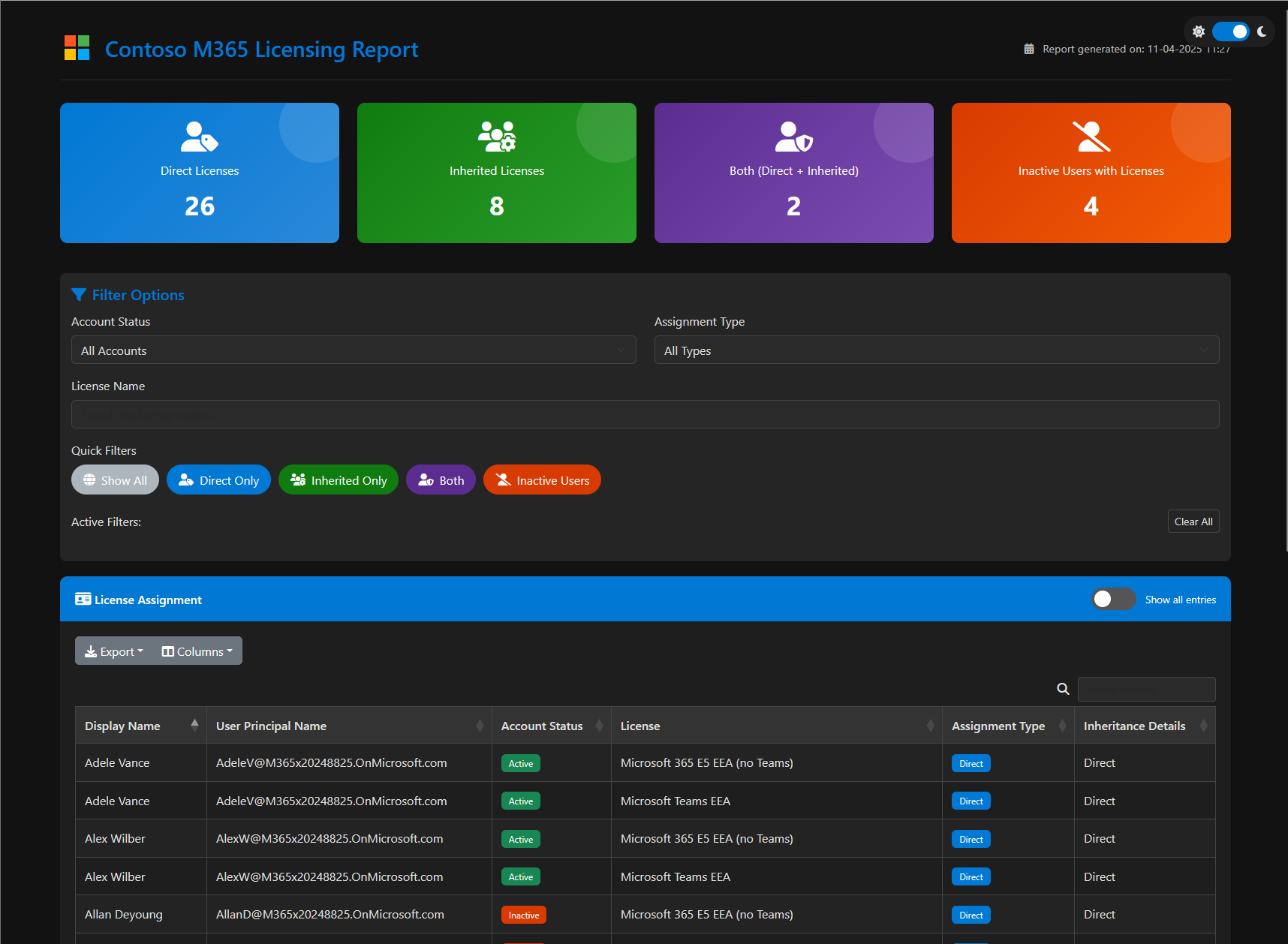Screen dimensions: 1288x944
Task: Click the Both user-shield icon
Action: tap(793, 137)
